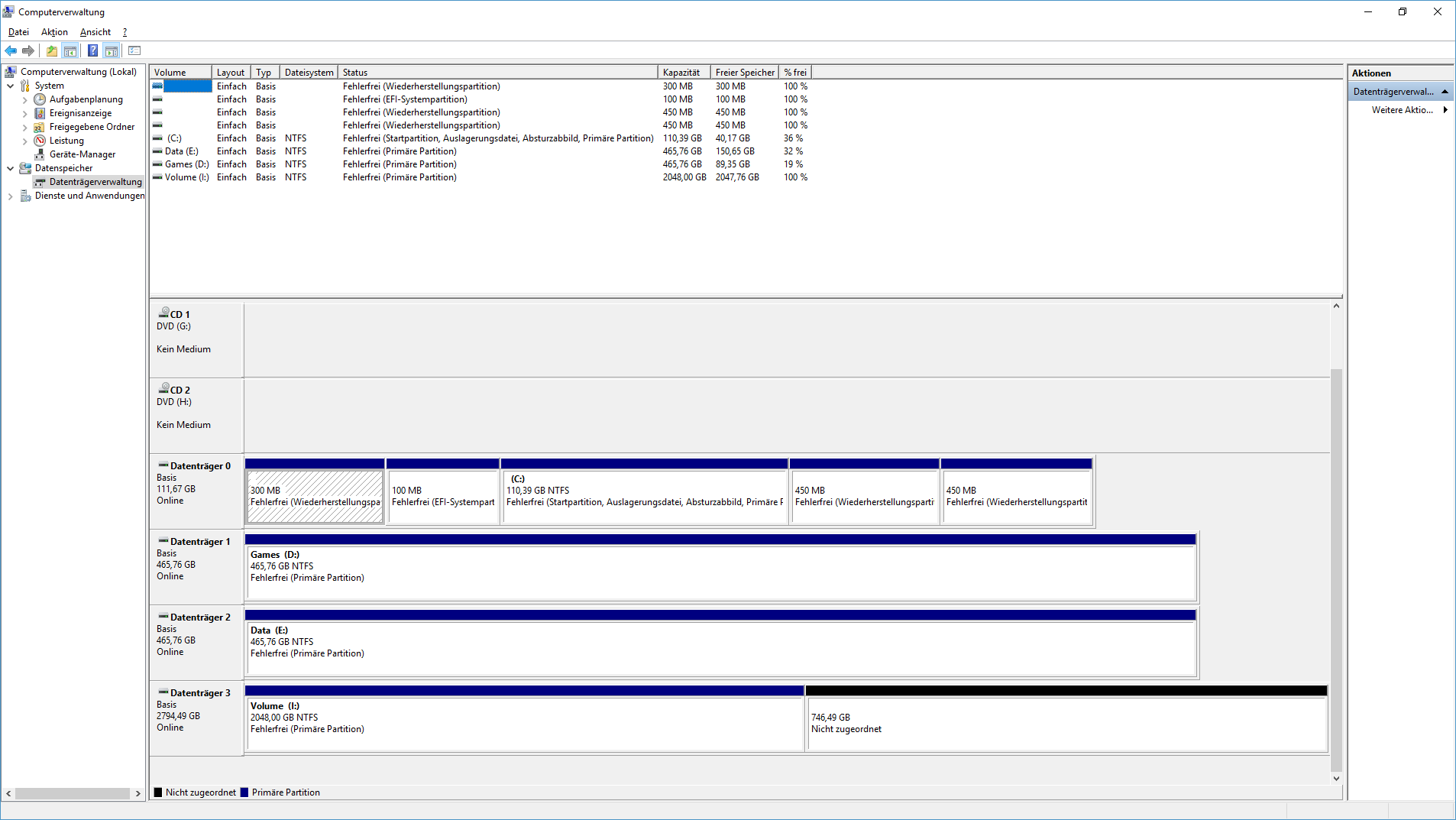Viewport: 1456px width, 820px height.
Task: Click the Primäre Partition blue legend swatch
Action: click(244, 792)
